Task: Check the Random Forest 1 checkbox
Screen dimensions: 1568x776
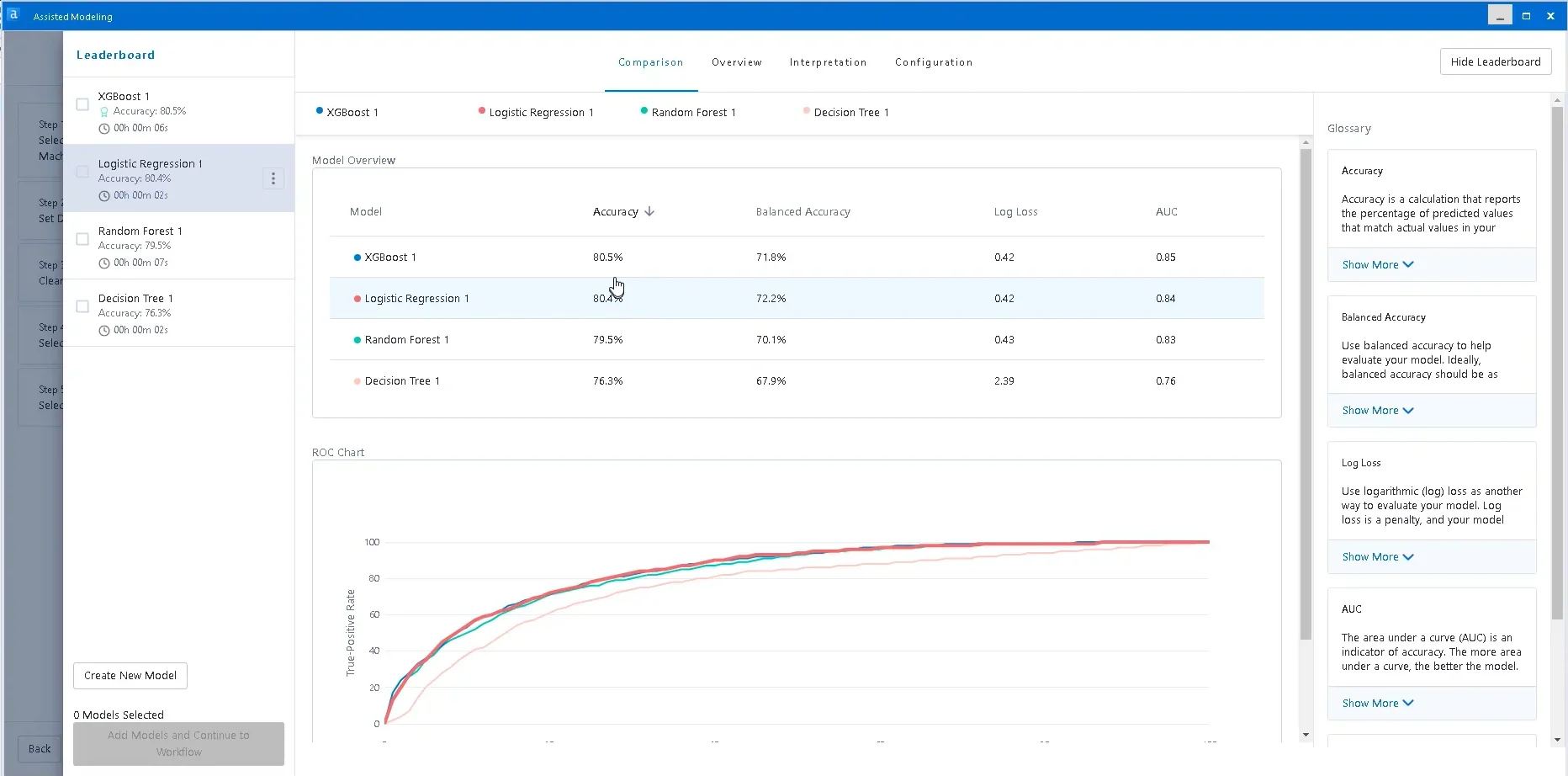Action: tap(82, 239)
